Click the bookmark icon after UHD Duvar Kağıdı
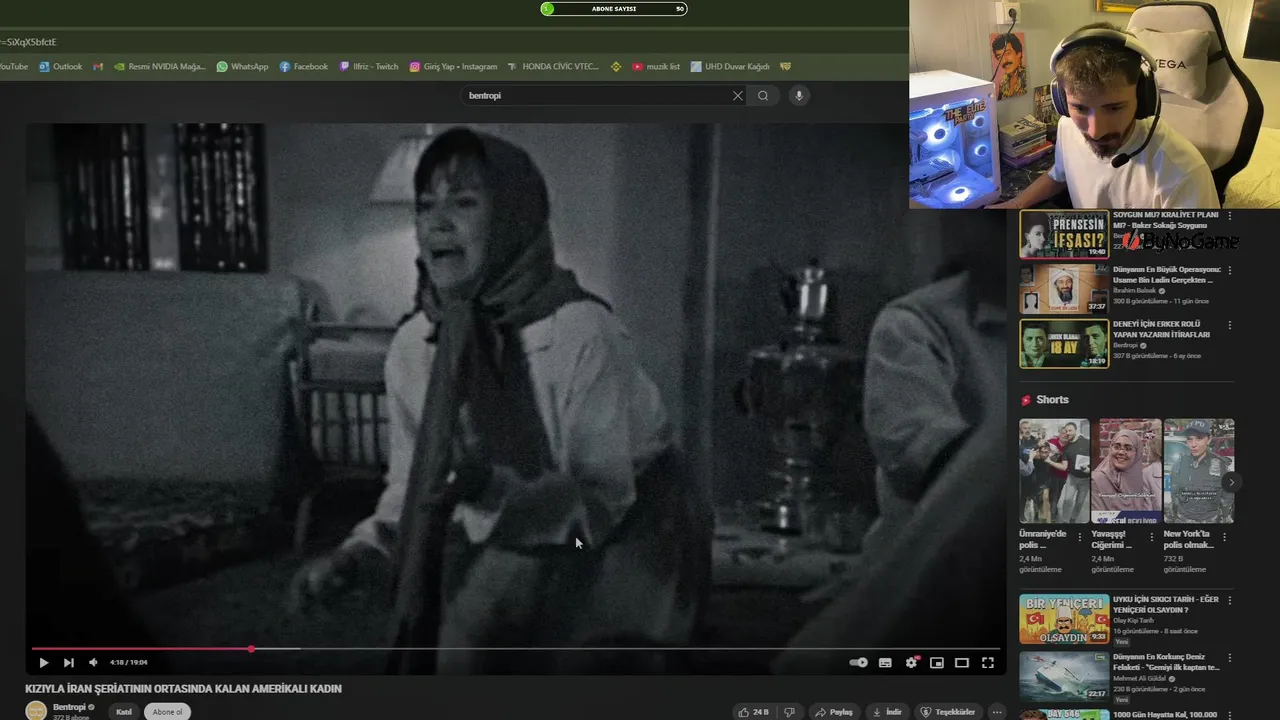Viewport: 1280px width, 720px height. tap(786, 67)
